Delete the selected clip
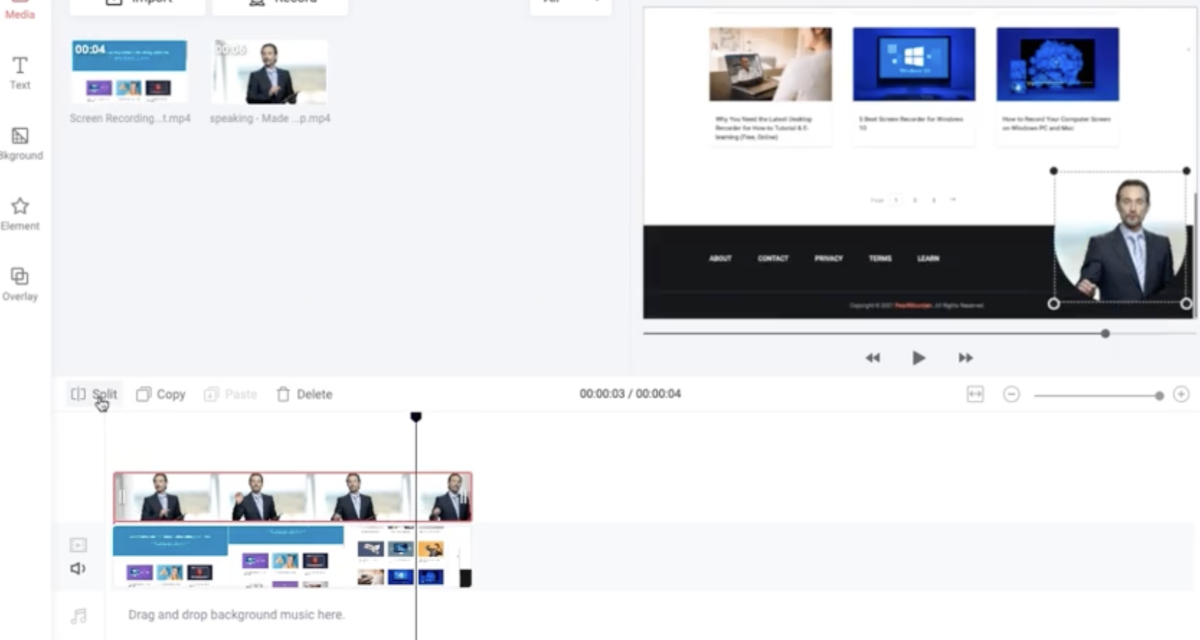 (x=304, y=394)
